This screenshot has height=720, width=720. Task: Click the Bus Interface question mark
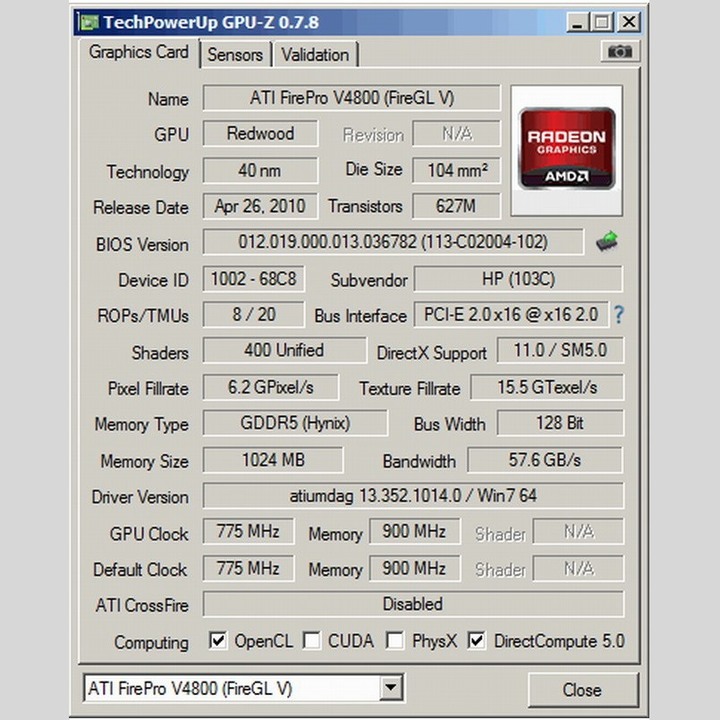click(x=619, y=315)
